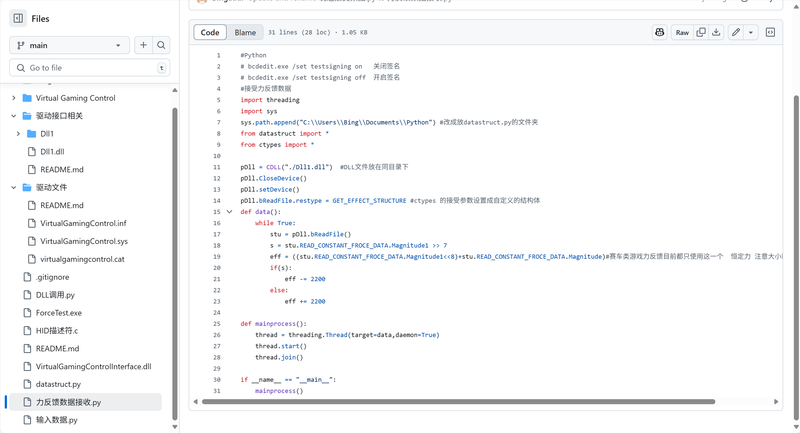800x433 pixels.
Task: Open more edit options dropdown arrow
Action: [x=751, y=32]
